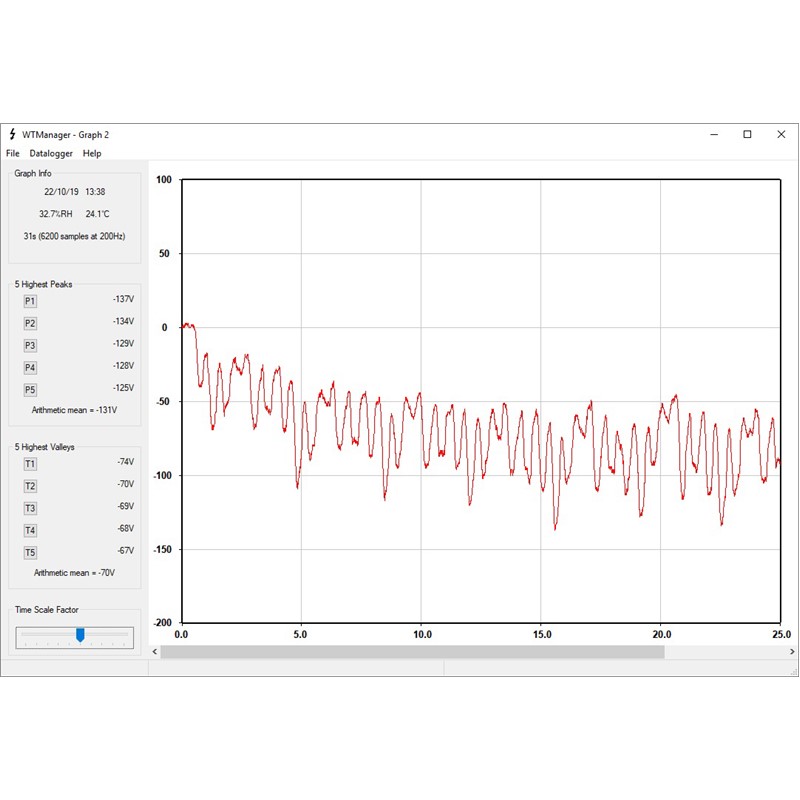
Task: Open the File menu
Action: 12,153
